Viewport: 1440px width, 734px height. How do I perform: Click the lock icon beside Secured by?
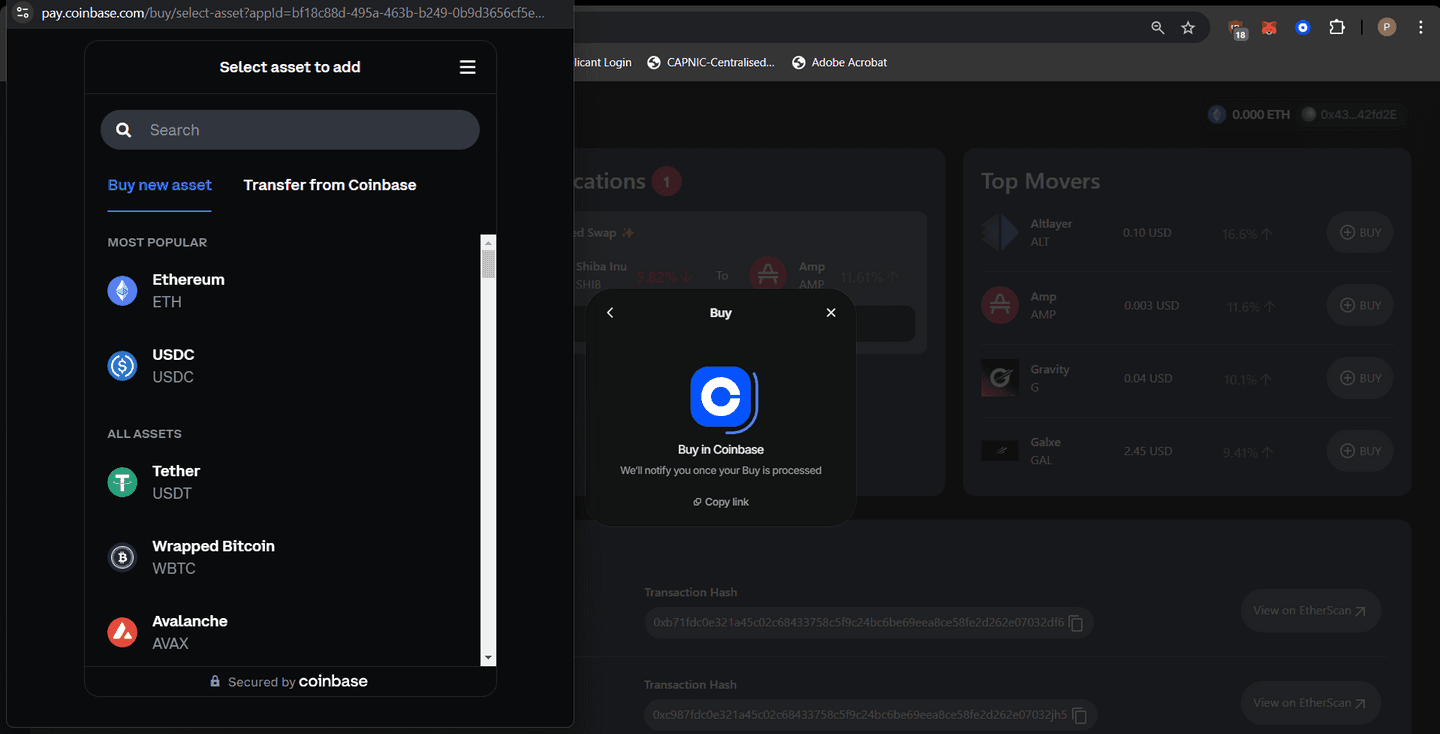pyautogui.click(x=215, y=681)
